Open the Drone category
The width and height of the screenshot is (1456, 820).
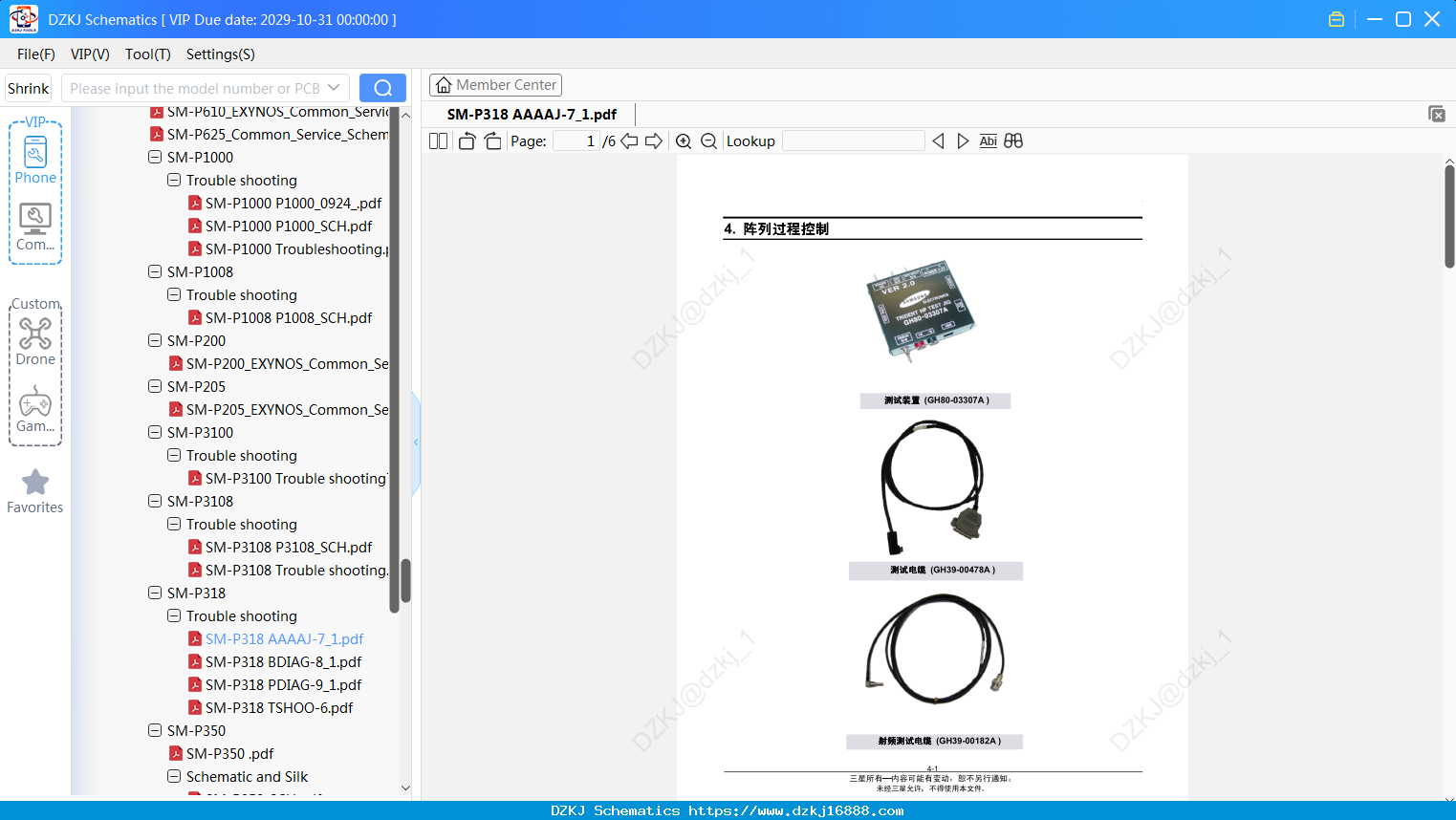click(x=35, y=341)
